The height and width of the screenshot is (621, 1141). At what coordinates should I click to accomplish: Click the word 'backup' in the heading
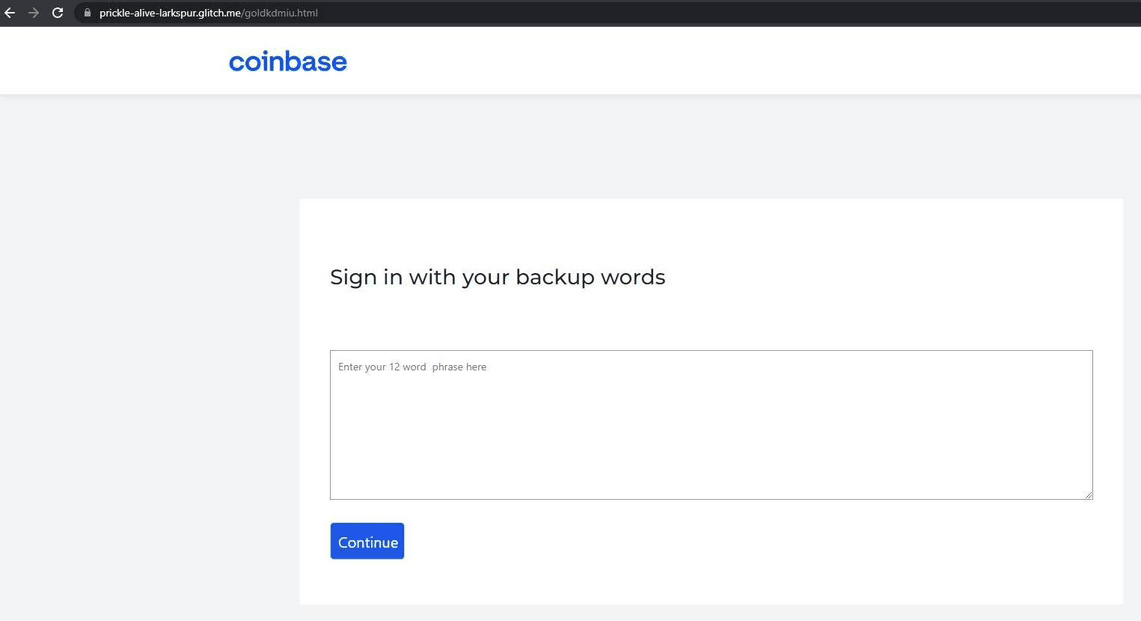pos(554,277)
